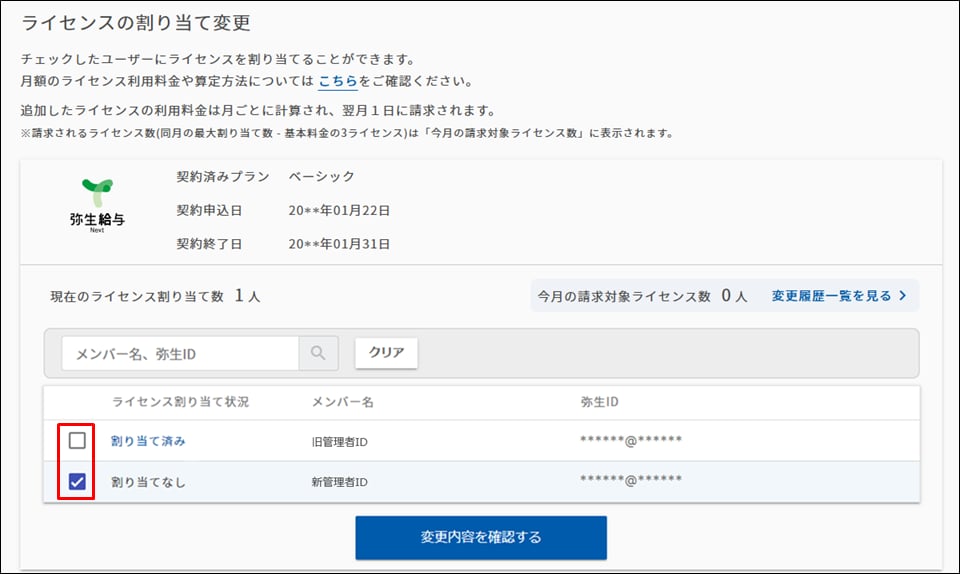This screenshot has height=574, width=960.
Task: Click the masked 弥生ID in 旧管理者ID row
Action: coord(631,440)
